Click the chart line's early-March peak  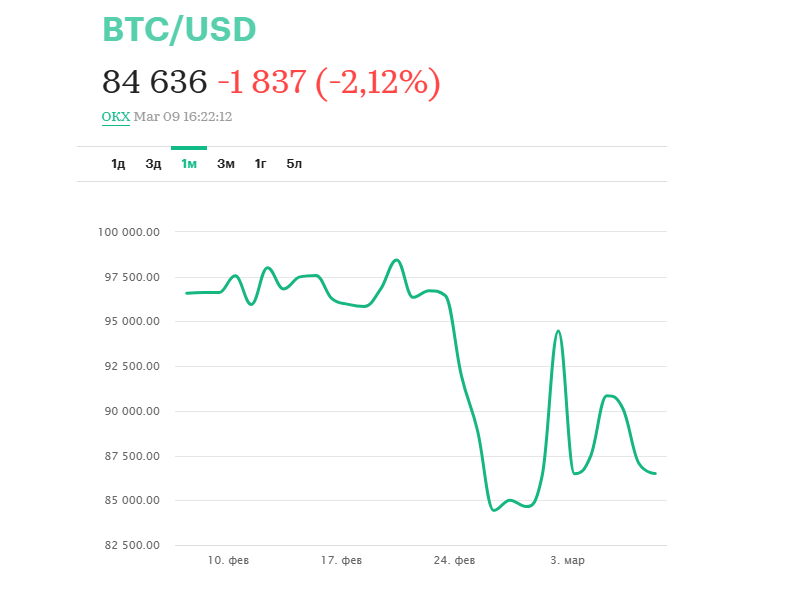(x=558, y=331)
